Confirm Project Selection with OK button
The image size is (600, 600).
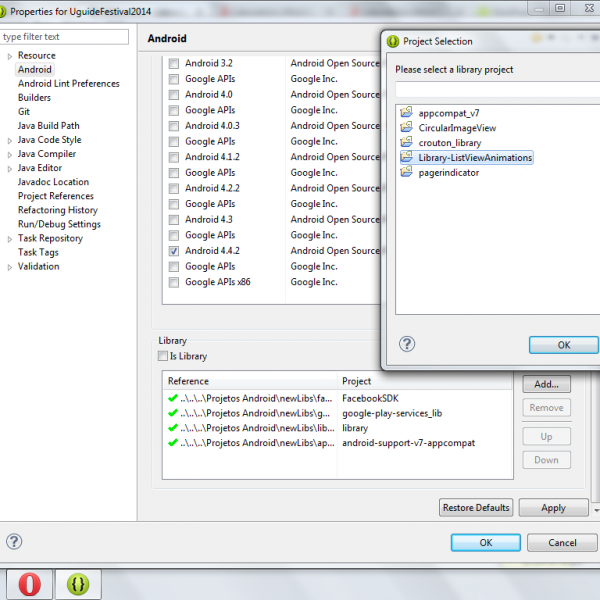click(x=564, y=345)
